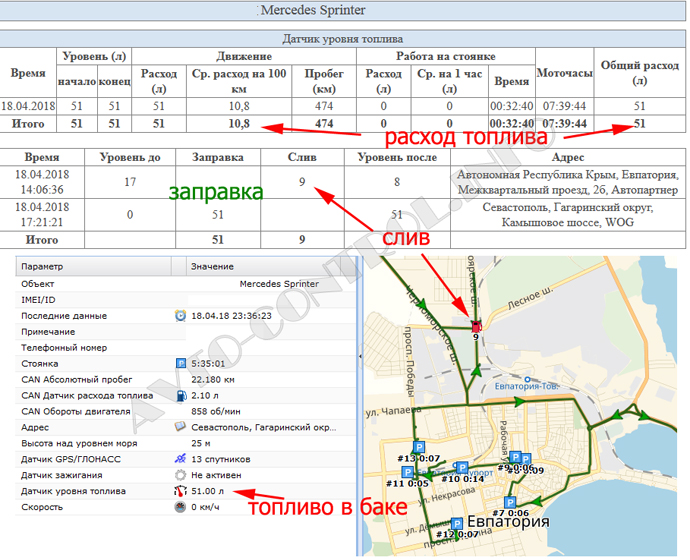
Task: Select the Mercedes Sprinter value in Объект row
Action: click(x=280, y=283)
